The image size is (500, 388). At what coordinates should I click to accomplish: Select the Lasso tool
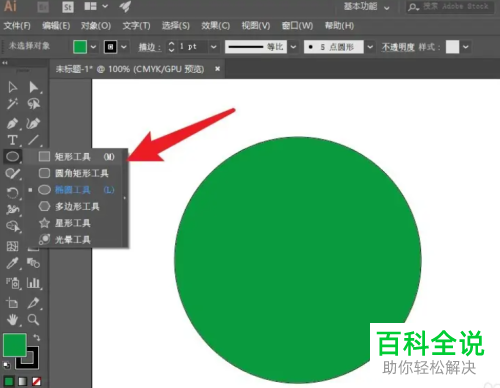(x=33, y=104)
